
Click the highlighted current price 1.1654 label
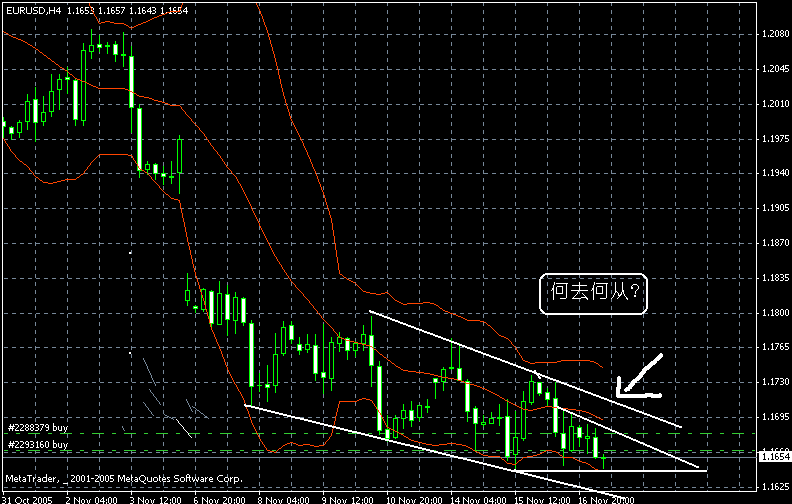[775, 457]
